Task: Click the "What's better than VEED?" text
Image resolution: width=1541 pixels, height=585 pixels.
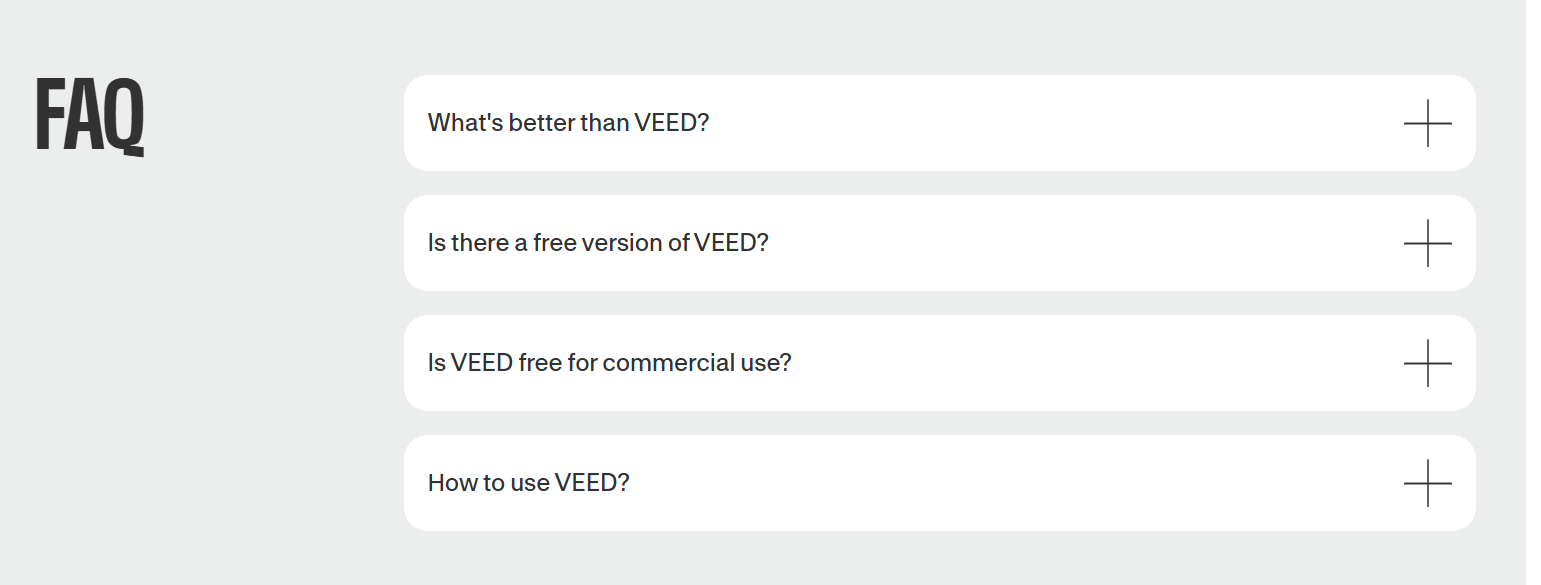Action: 568,122
